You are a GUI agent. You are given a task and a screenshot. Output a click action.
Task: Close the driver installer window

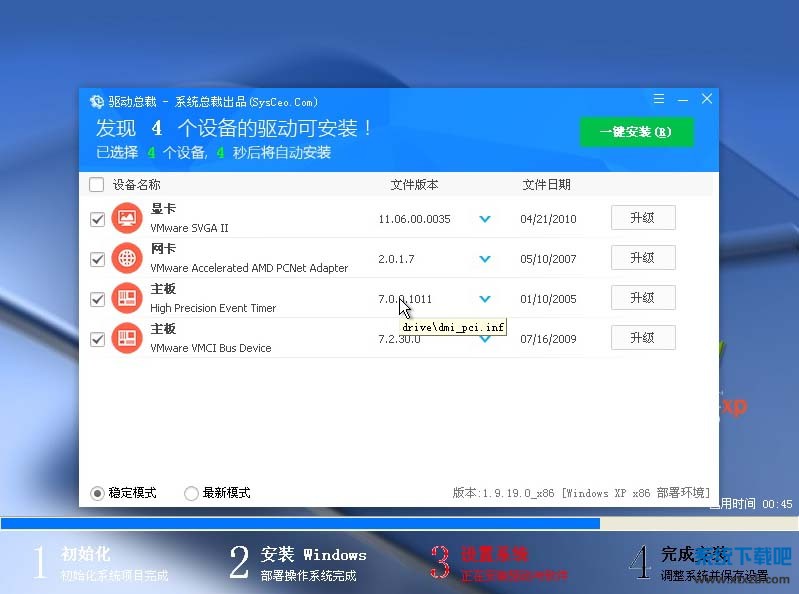707,100
